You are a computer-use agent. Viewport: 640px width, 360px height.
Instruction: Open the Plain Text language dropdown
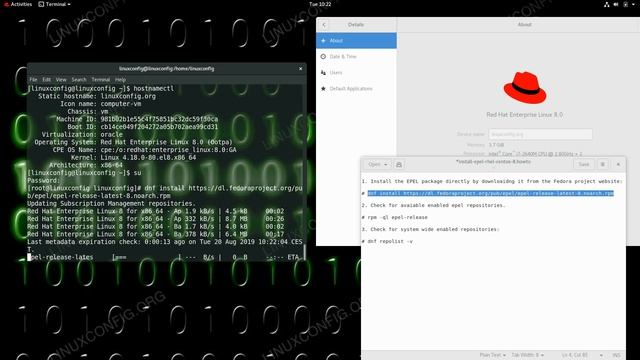[493, 355]
